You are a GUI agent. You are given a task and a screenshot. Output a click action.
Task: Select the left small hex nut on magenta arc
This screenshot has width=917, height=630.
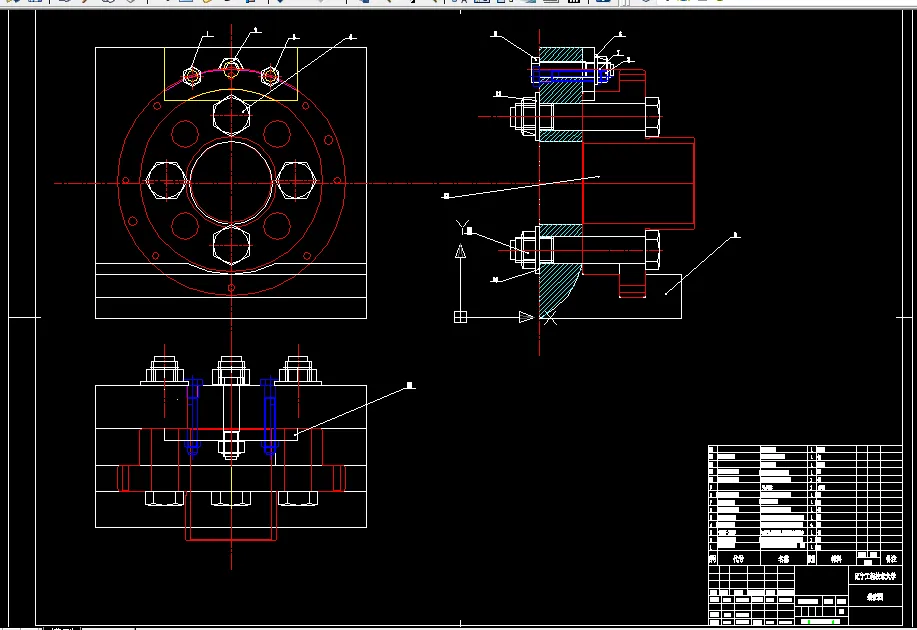pyautogui.click(x=192, y=76)
